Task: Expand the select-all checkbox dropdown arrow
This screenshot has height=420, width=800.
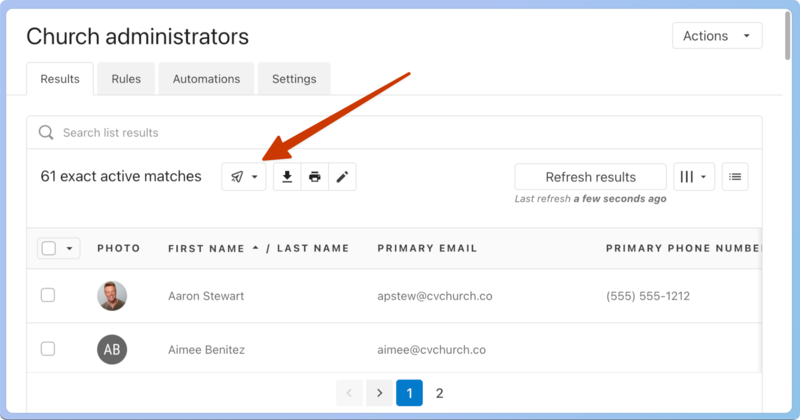Action: click(x=69, y=249)
